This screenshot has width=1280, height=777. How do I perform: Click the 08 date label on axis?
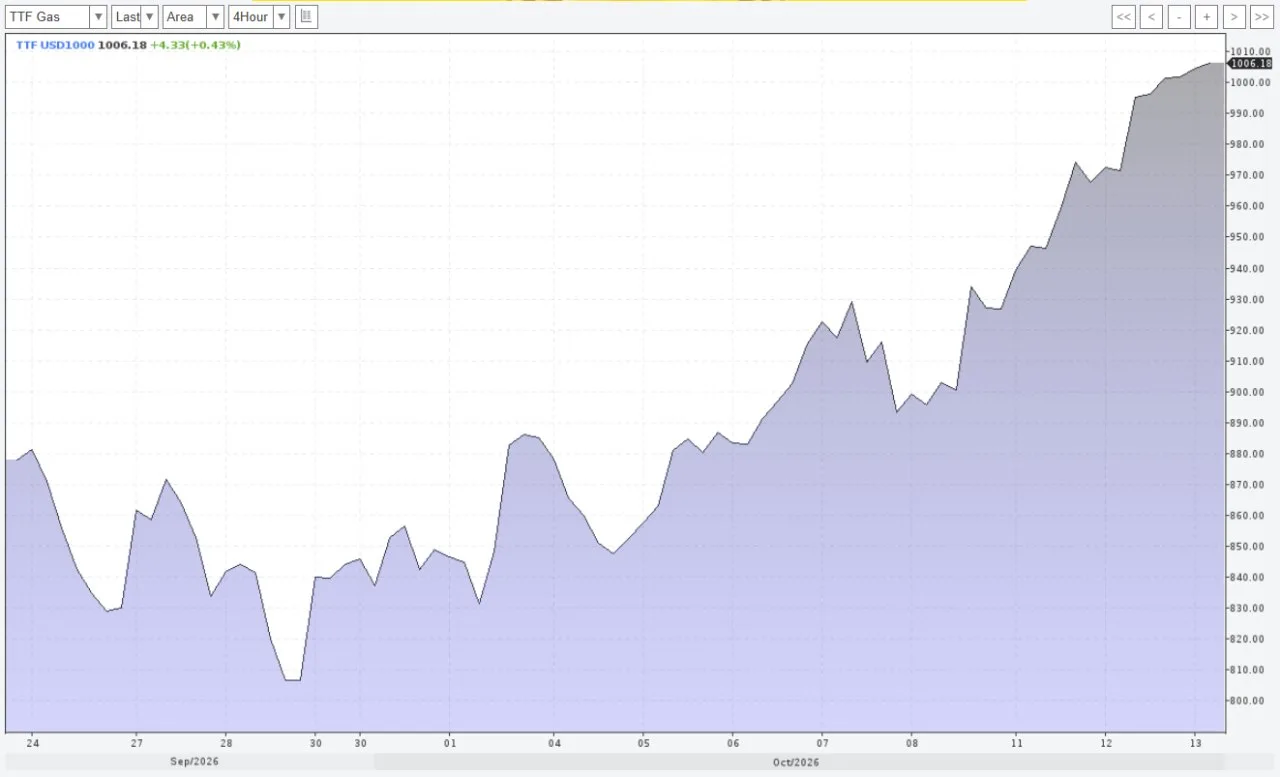click(x=912, y=743)
